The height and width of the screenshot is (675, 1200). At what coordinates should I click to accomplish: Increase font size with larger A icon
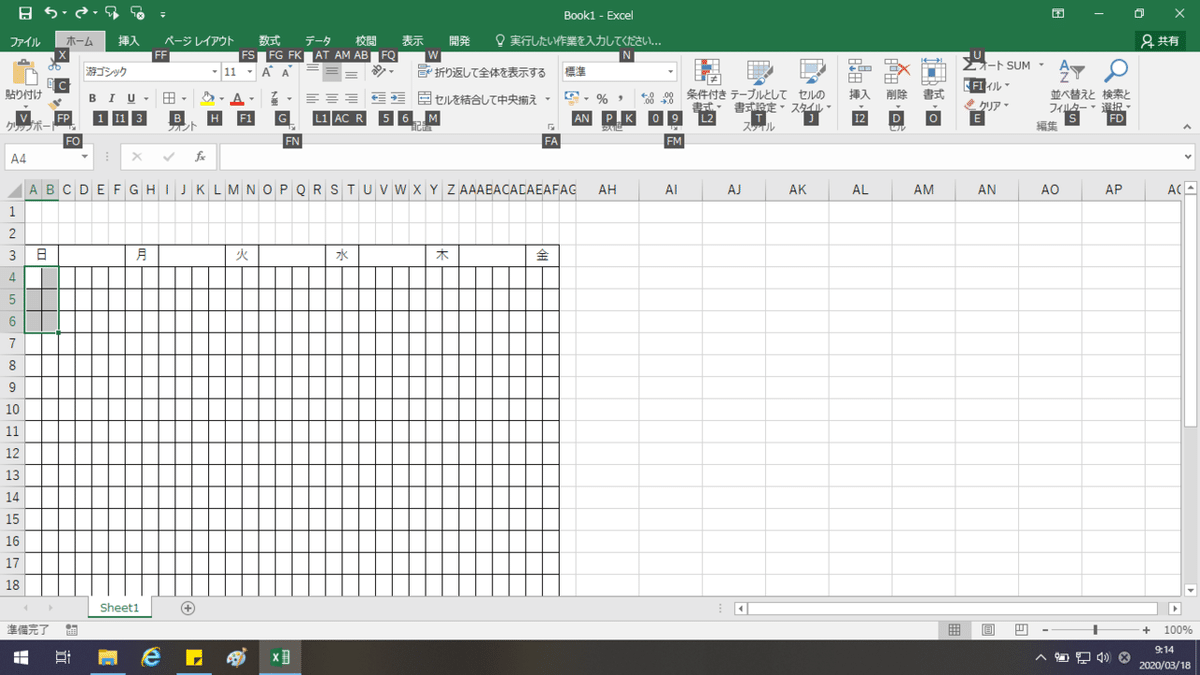point(267,72)
